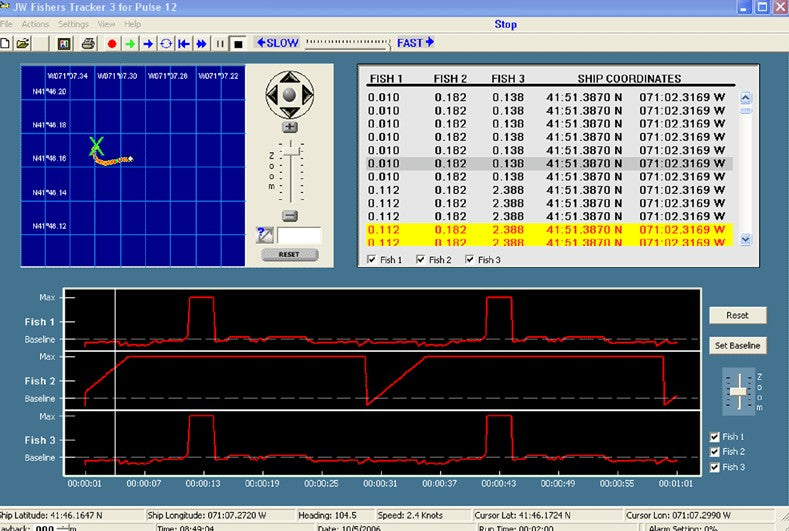
Task: Click the SLOW/FAST playback speed slider
Action: tap(346, 43)
